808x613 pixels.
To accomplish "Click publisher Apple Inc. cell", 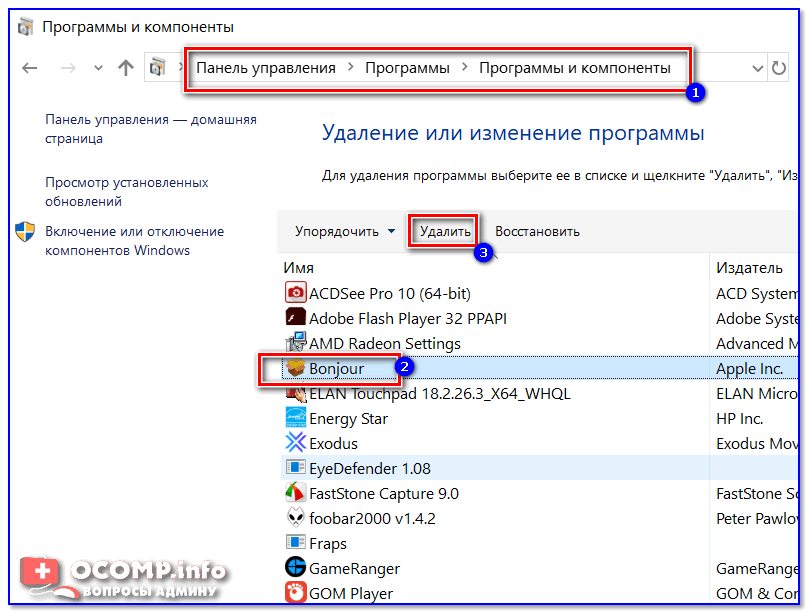I will (x=749, y=369).
